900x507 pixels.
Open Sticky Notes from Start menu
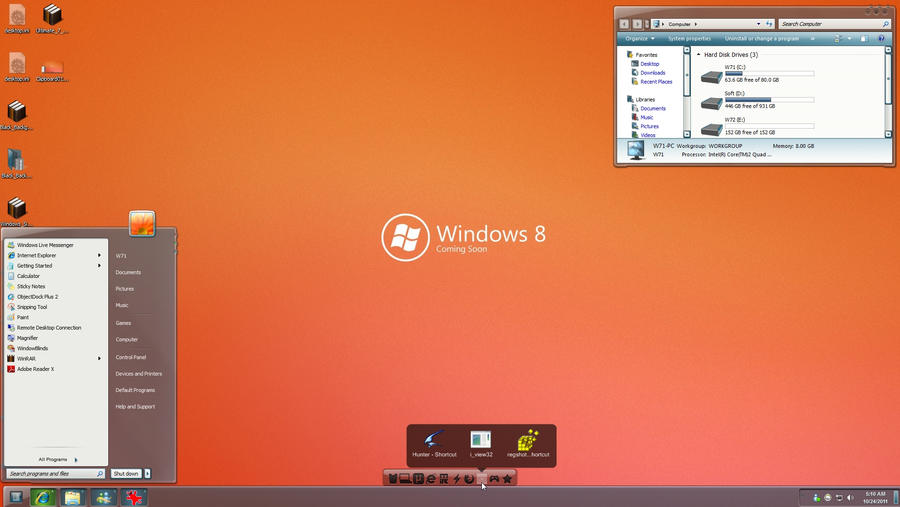tap(56, 287)
